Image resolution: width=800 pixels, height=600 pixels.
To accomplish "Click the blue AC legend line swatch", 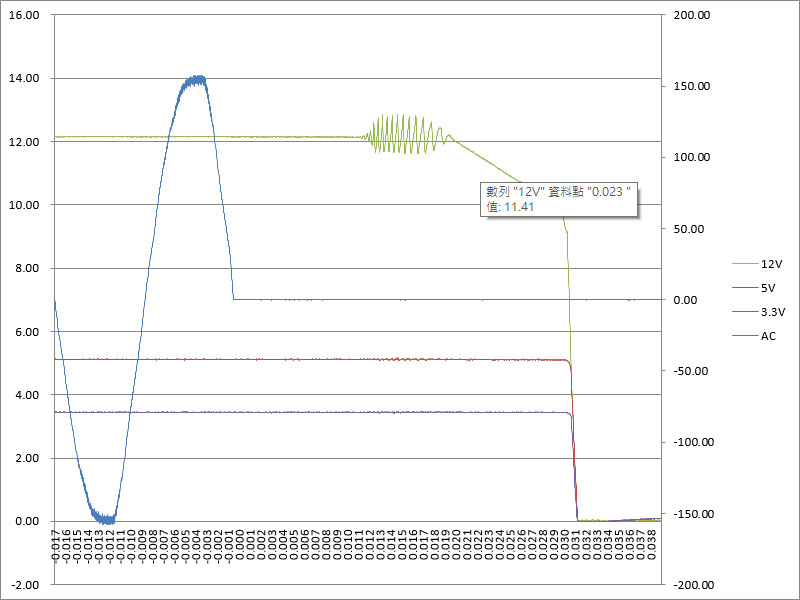I will click(745, 336).
